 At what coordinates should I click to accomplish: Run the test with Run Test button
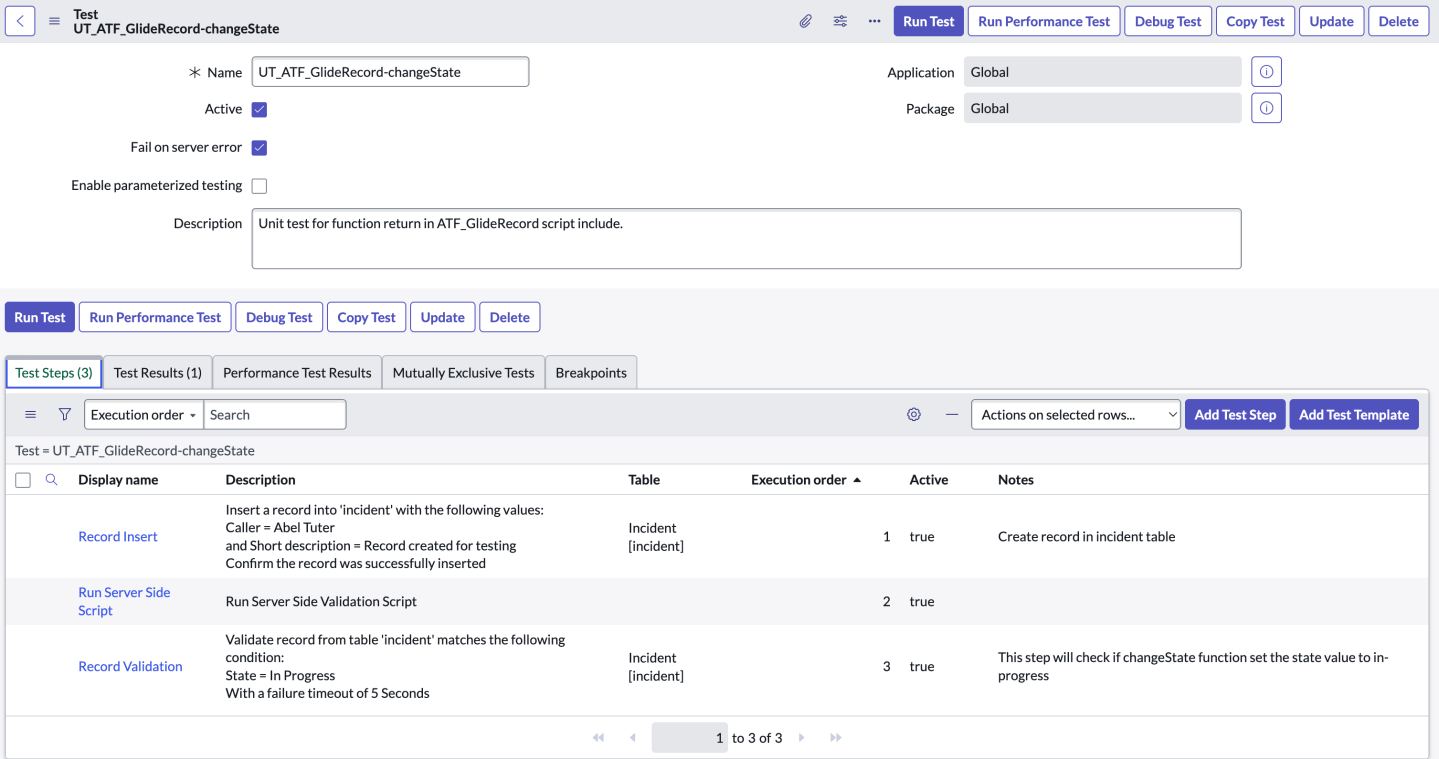(x=927, y=20)
